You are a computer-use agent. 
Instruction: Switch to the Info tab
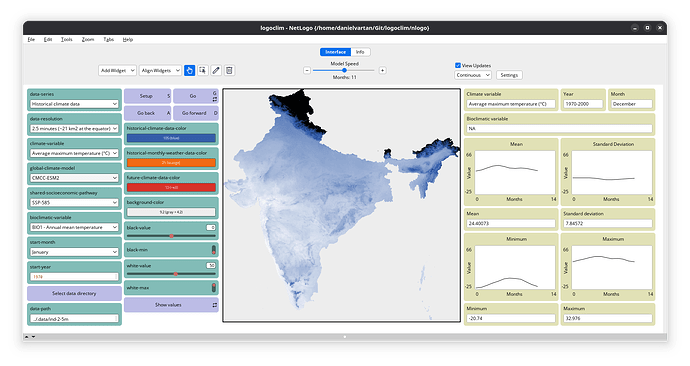(360, 52)
